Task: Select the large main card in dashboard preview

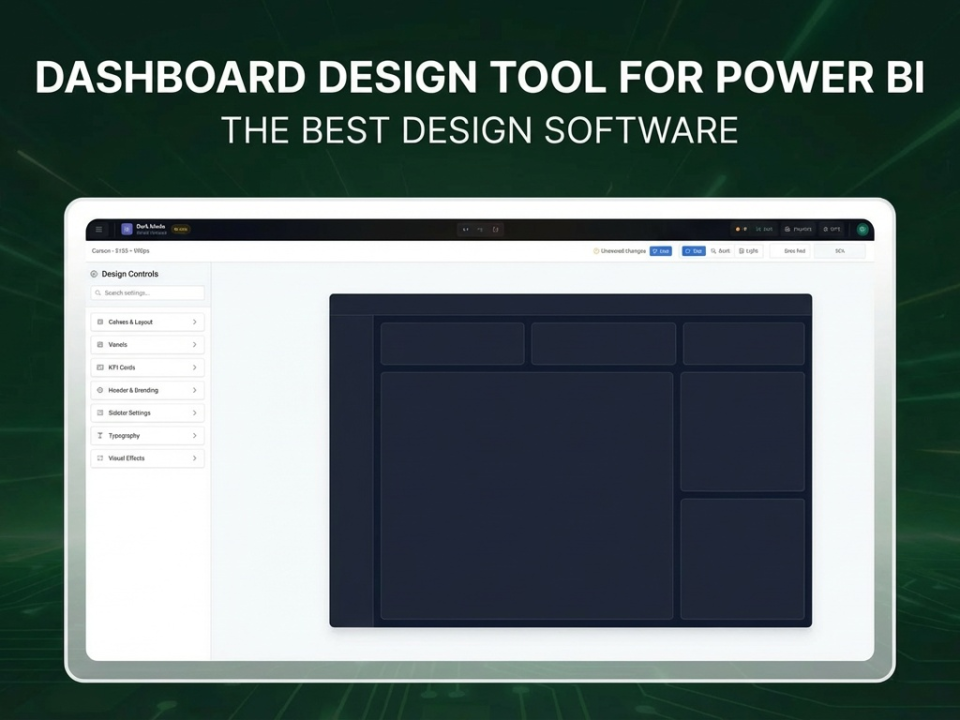Action: (527, 495)
